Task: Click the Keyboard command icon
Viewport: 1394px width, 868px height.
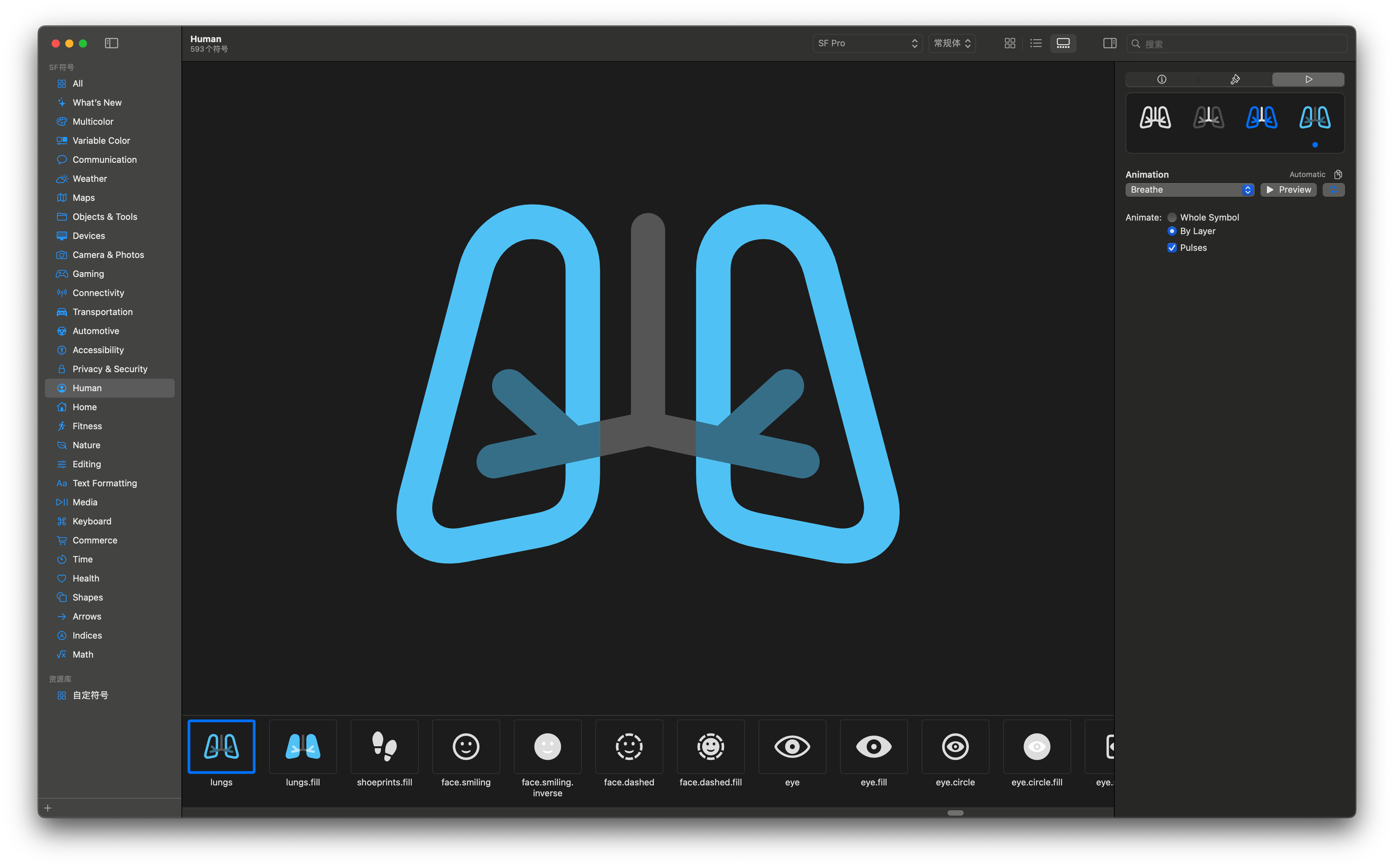Action: [62, 521]
